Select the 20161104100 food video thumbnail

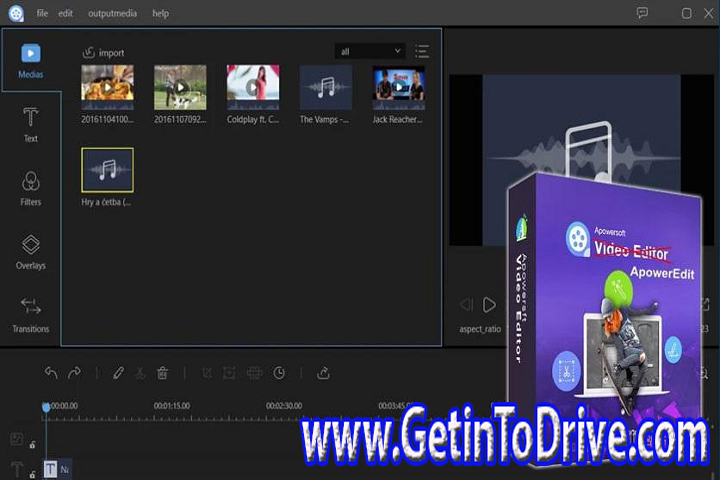(x=107, y=87)
